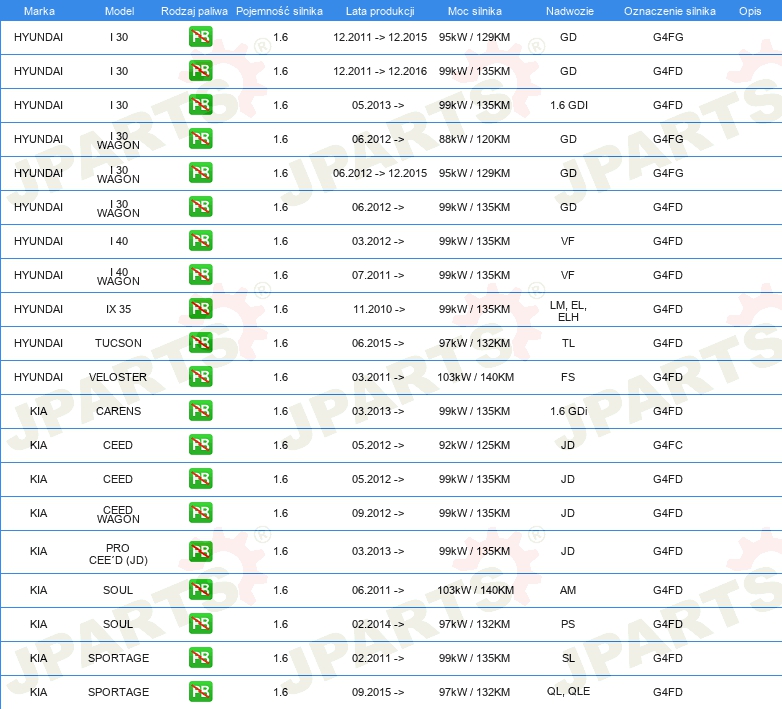782x709 pixels.
Task: Click the fuel icon in the CEED WAGON row
Action: [x=200, y=512]
